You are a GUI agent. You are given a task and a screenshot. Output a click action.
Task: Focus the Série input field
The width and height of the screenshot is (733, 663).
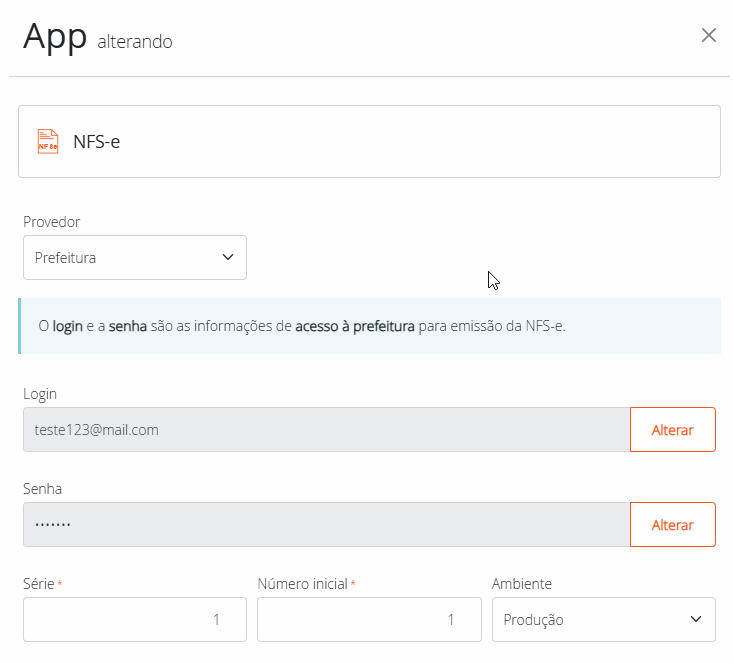pyautogui.click(x=135, y=620)
